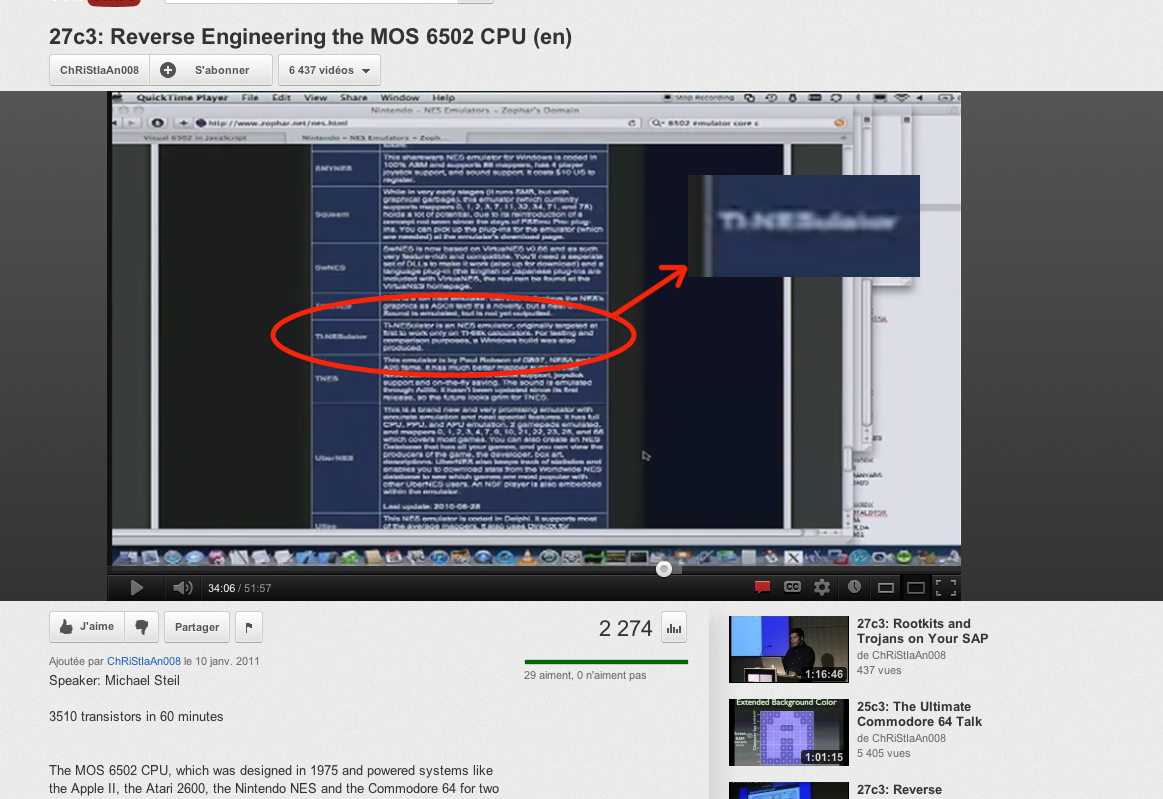This screenshot has height=799, width=1163.
Task: Click the Watch Later clock icon
Action: tap(854, 588)
